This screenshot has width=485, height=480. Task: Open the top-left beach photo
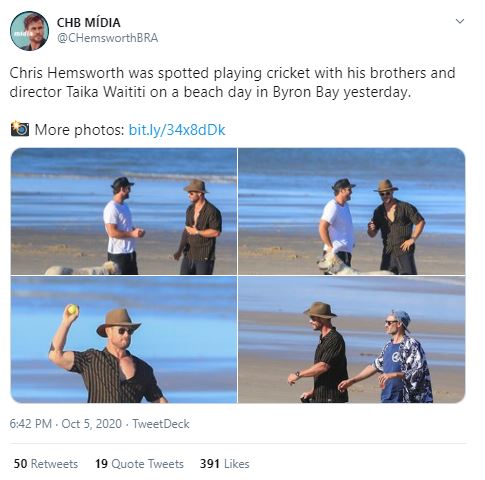pyautogui.click(x=124, y=211)
